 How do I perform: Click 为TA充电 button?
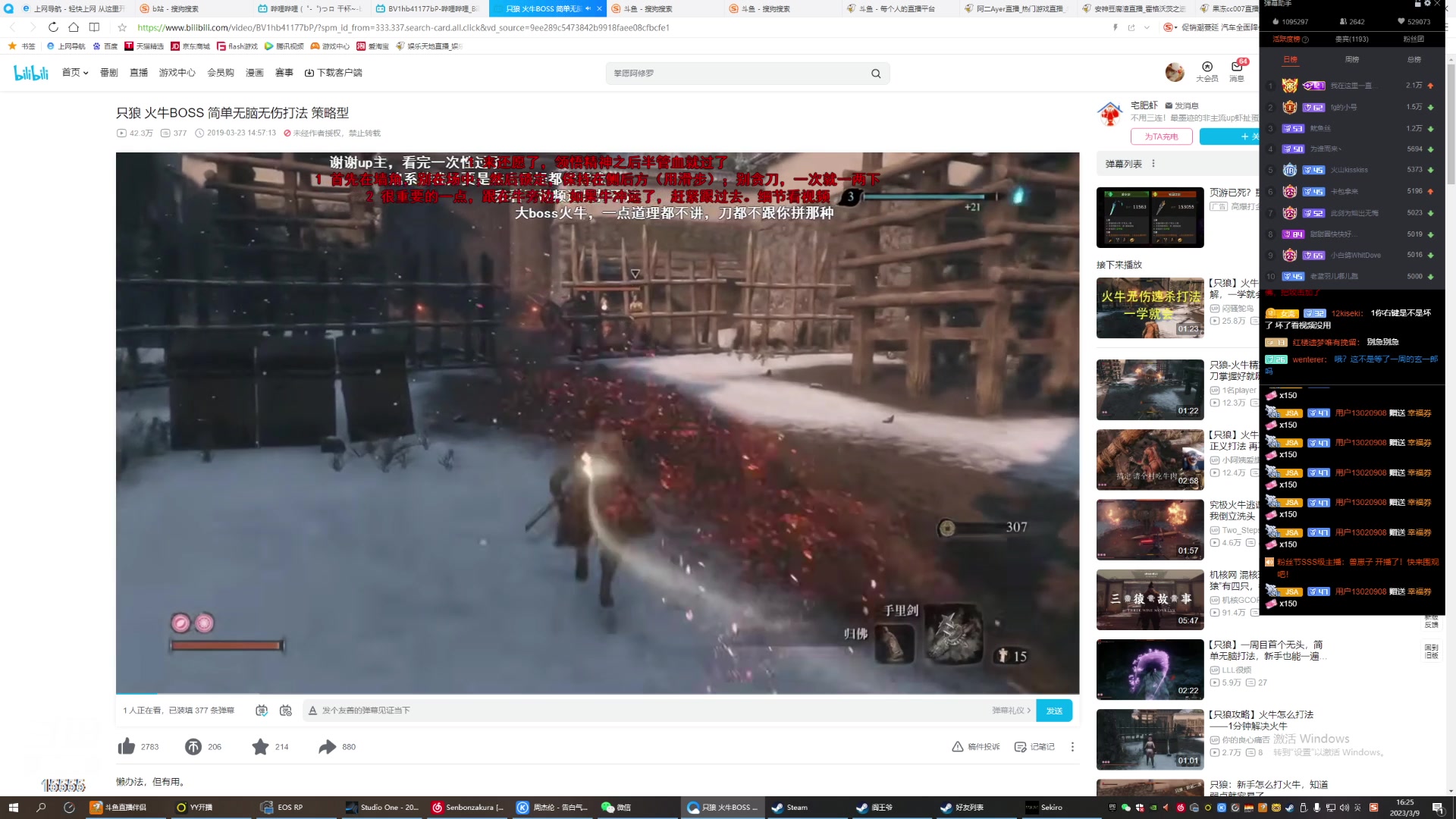click(1161, 136)
